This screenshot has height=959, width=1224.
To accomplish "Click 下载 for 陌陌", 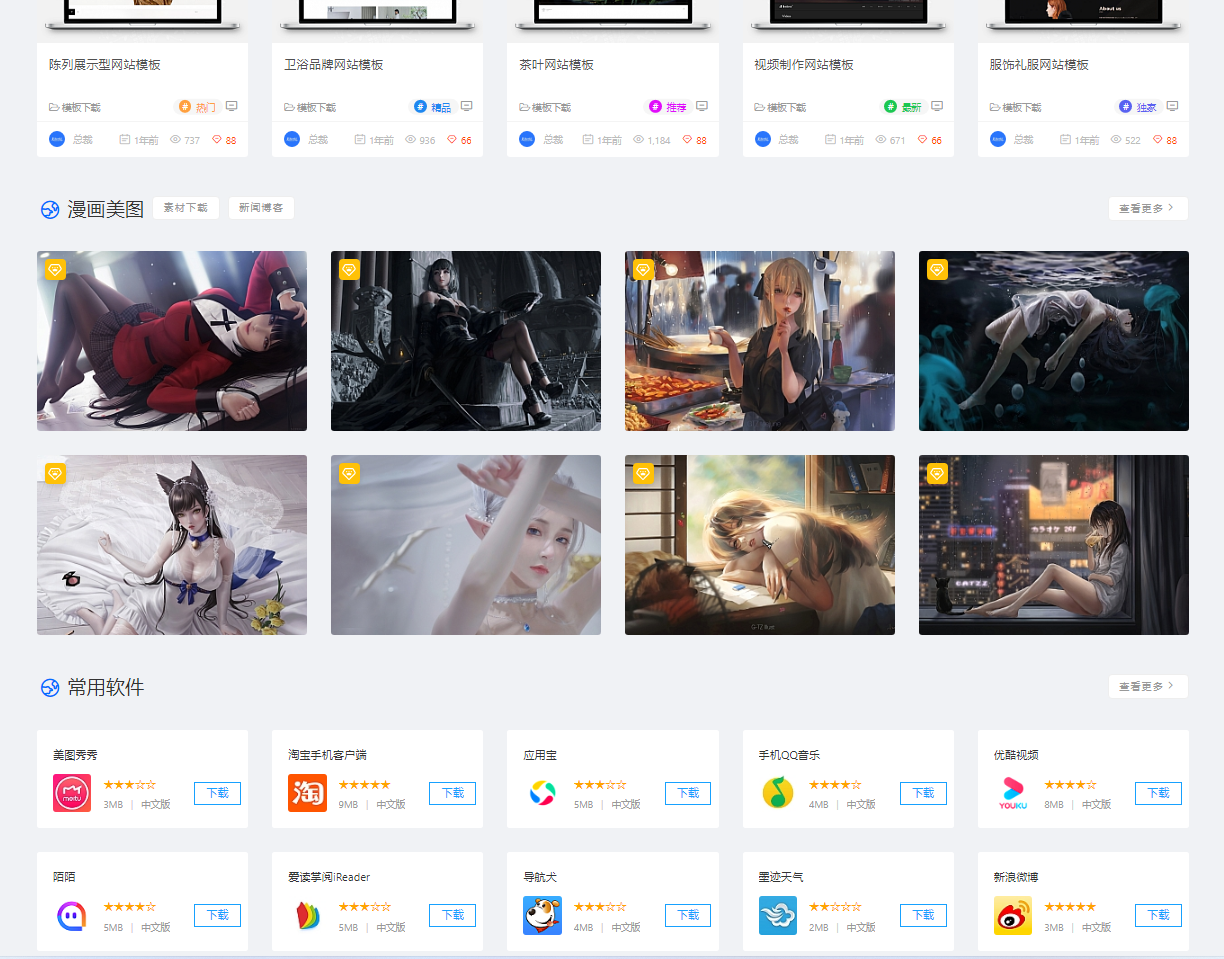I will [217, 915].
